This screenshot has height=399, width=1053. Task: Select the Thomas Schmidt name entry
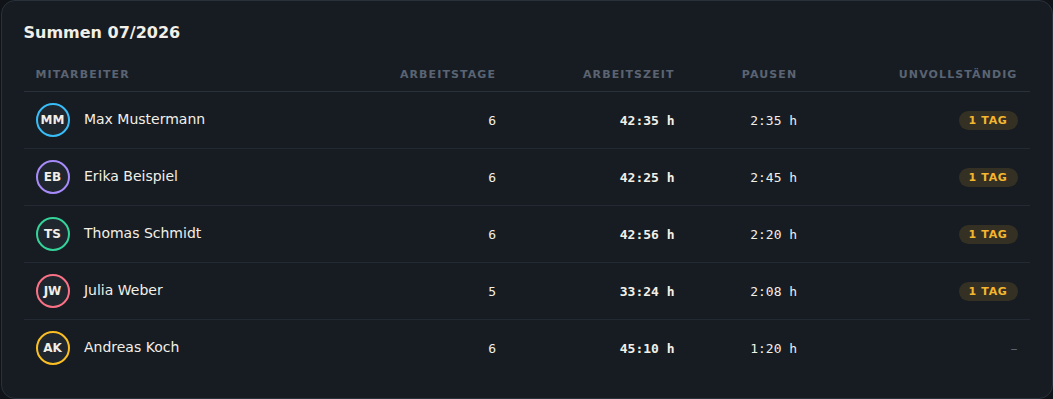[142, 233]
